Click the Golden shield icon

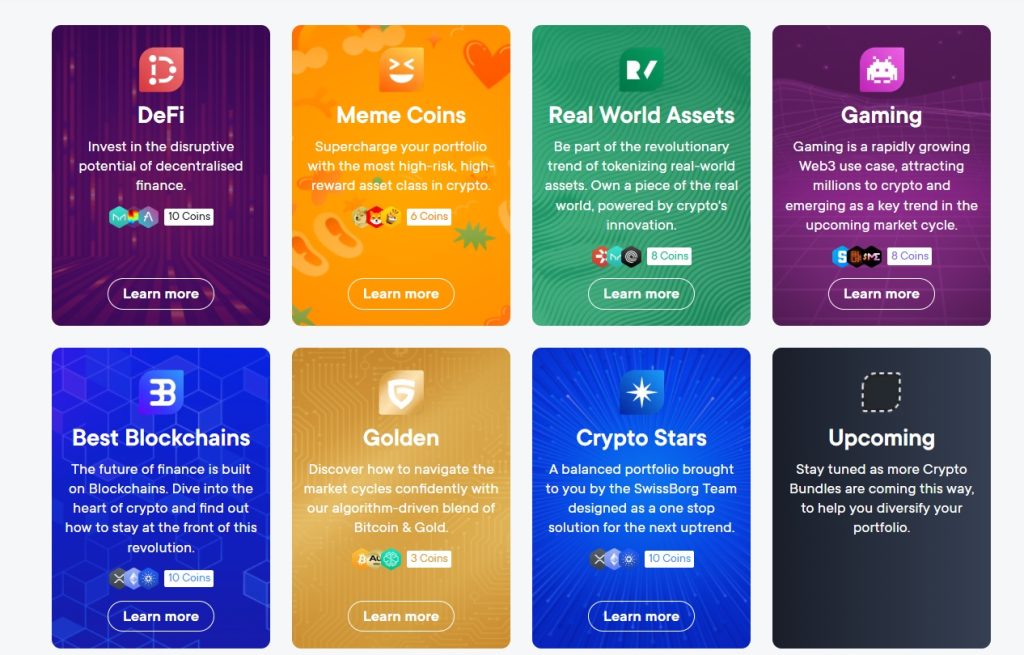(401, 393)
